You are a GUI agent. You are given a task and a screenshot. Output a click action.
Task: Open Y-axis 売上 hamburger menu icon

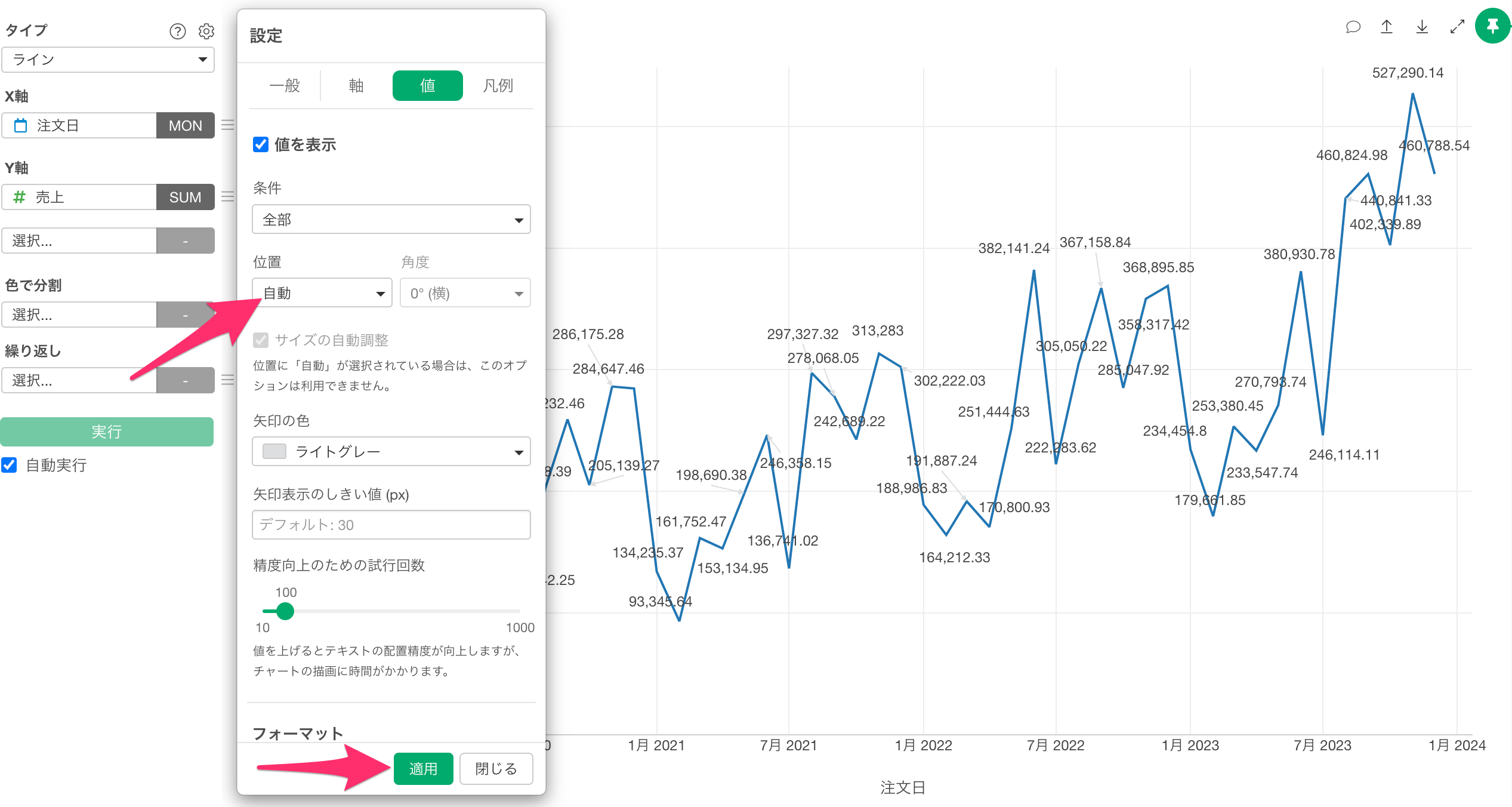tap(227, 197)
